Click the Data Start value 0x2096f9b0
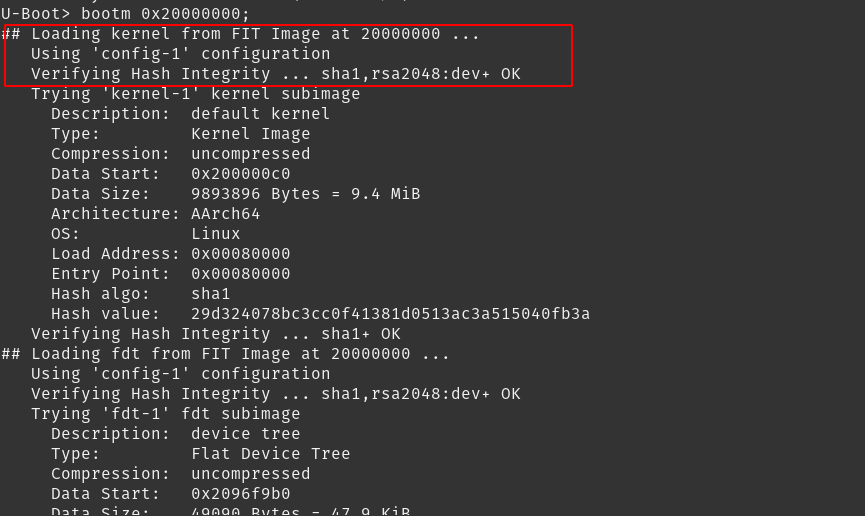This screenshot has height=516, width=865. point(241,494)
